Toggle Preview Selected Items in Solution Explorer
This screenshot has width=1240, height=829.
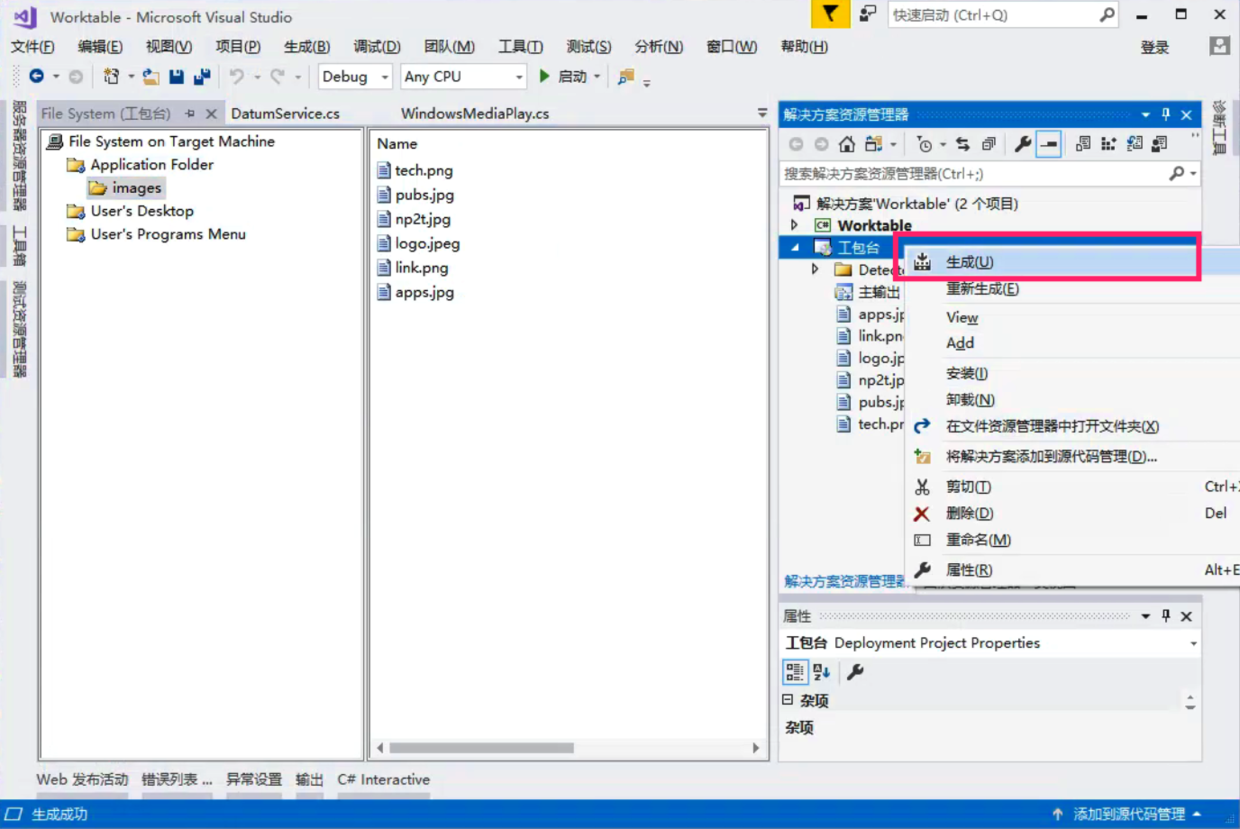1048,144
